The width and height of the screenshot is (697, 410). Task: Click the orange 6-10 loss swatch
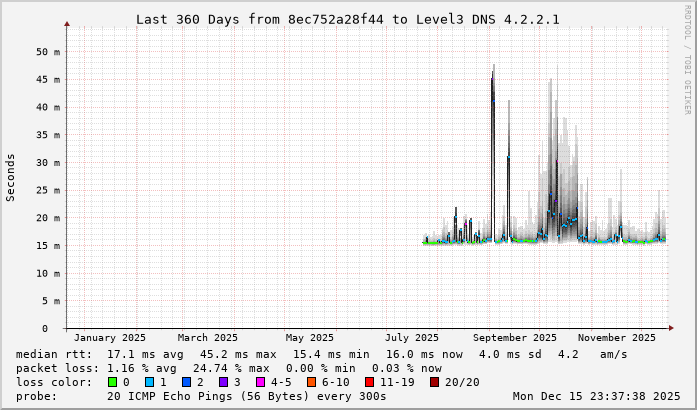[x=312, y=382]
